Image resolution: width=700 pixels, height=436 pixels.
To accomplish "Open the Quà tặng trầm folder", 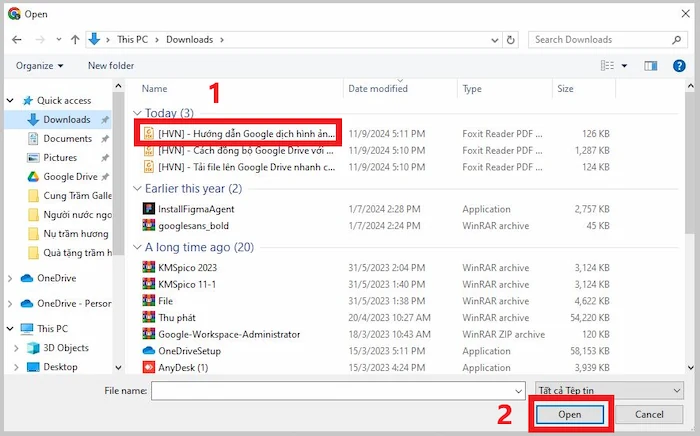I will 77,253.
